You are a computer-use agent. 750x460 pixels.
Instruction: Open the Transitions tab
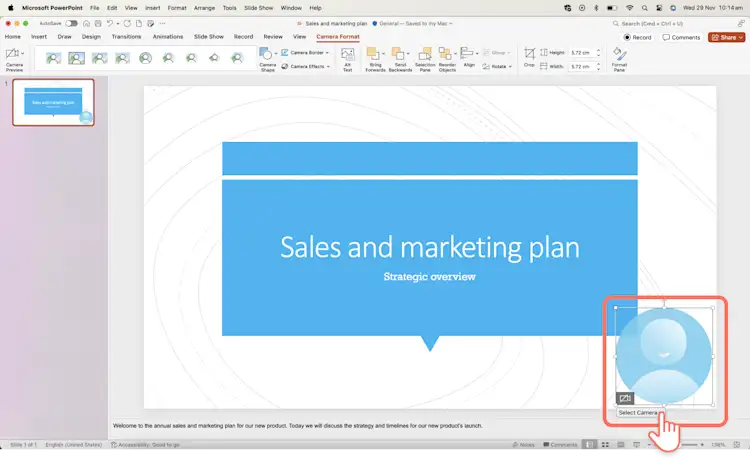[126, 37]
